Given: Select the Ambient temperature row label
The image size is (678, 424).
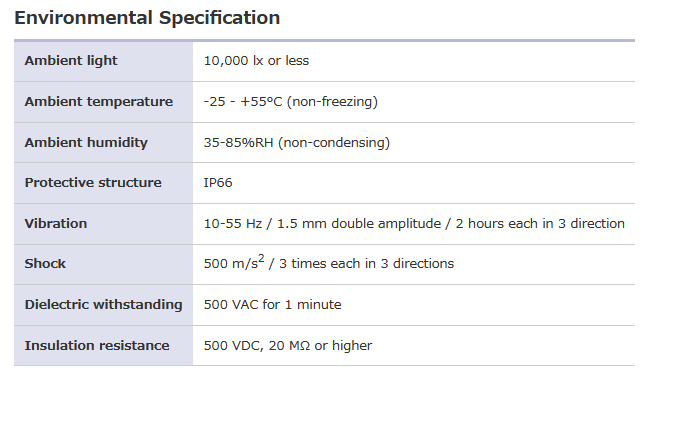Looking at the screenshot, I should (98, 102).
